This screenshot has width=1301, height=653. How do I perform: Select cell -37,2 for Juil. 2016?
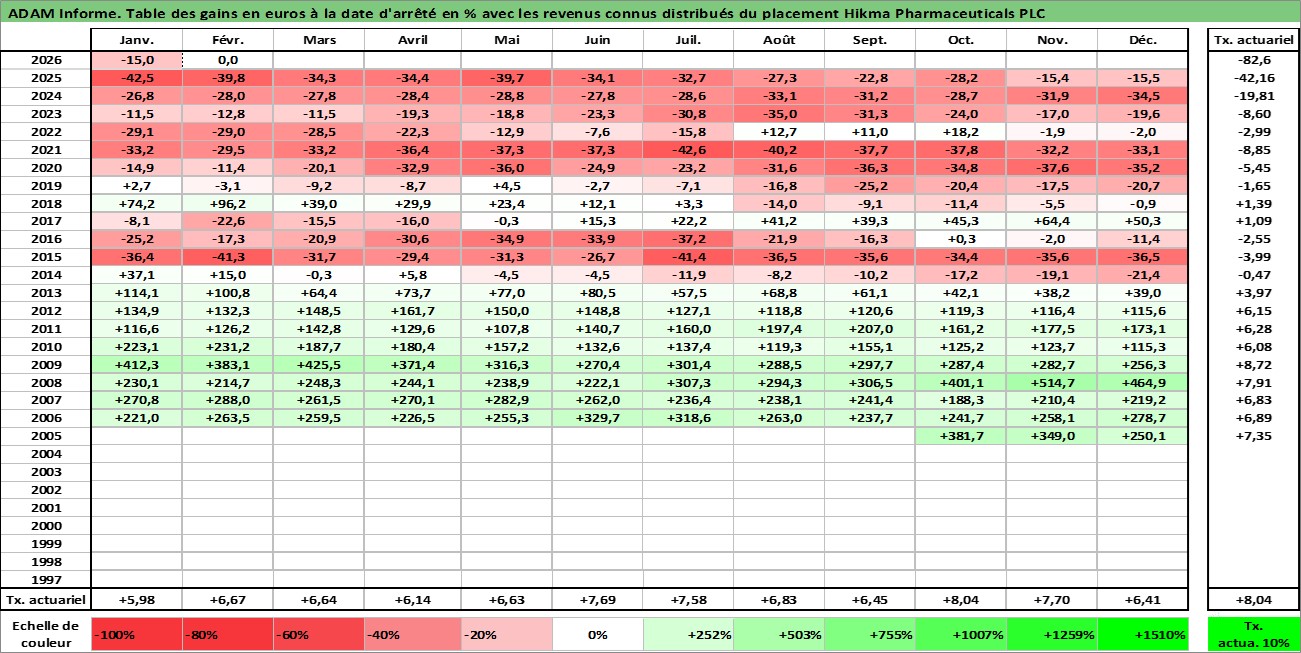(687, 239)
